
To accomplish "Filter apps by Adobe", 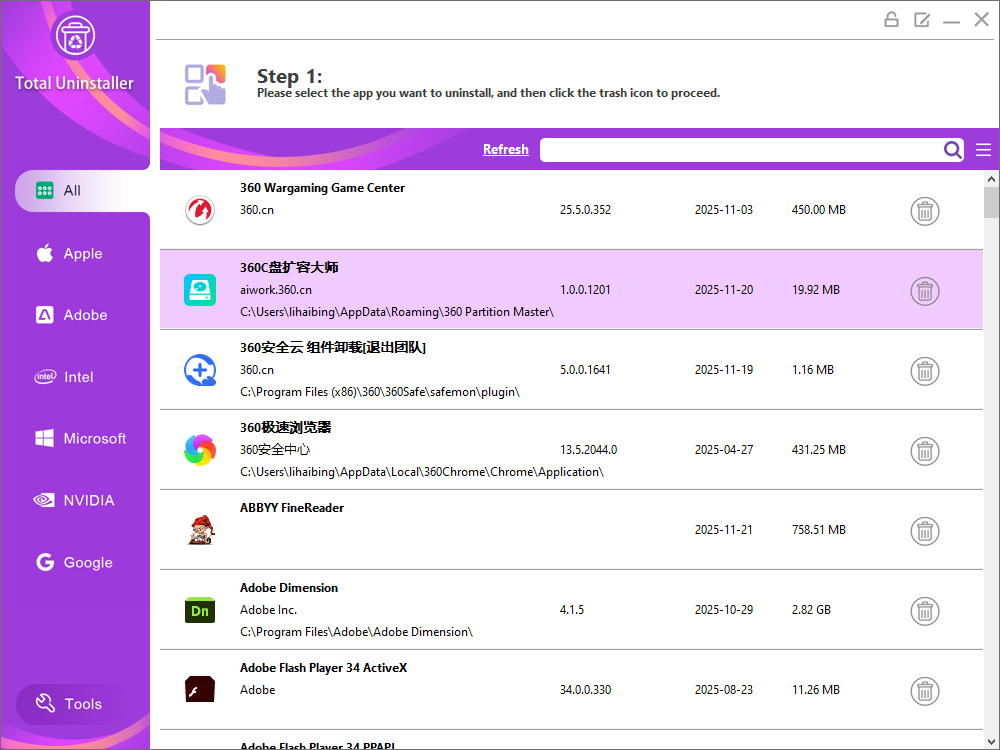I will pos(71,315).
